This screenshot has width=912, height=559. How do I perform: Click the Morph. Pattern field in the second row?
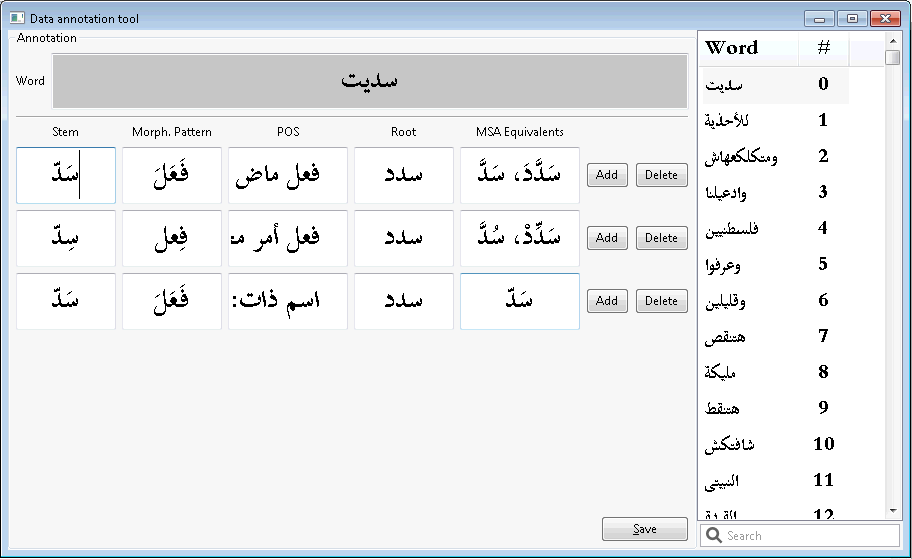[x=172, y=238]
